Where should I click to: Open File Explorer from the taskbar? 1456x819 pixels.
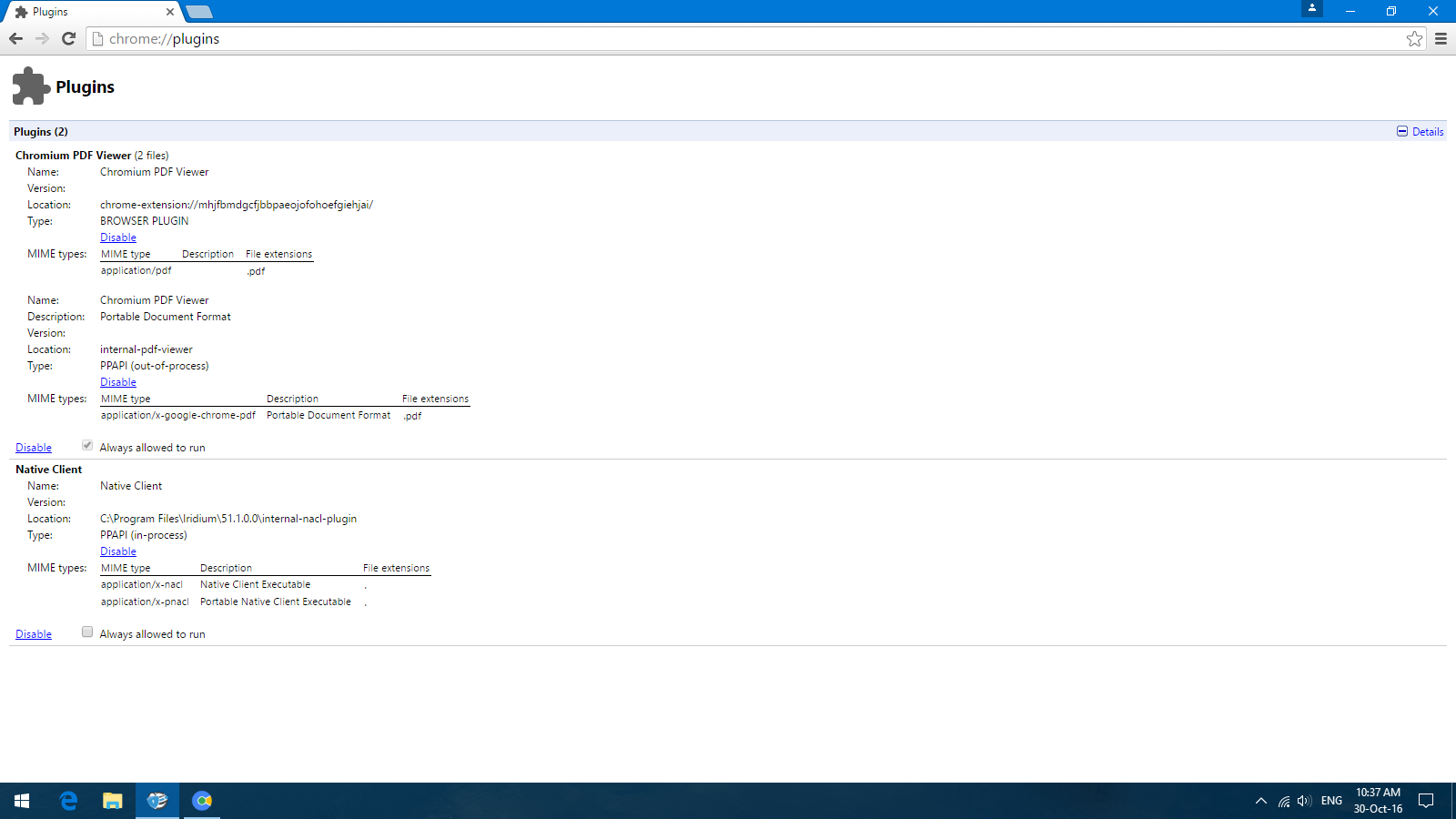click(x=112, y=801)
